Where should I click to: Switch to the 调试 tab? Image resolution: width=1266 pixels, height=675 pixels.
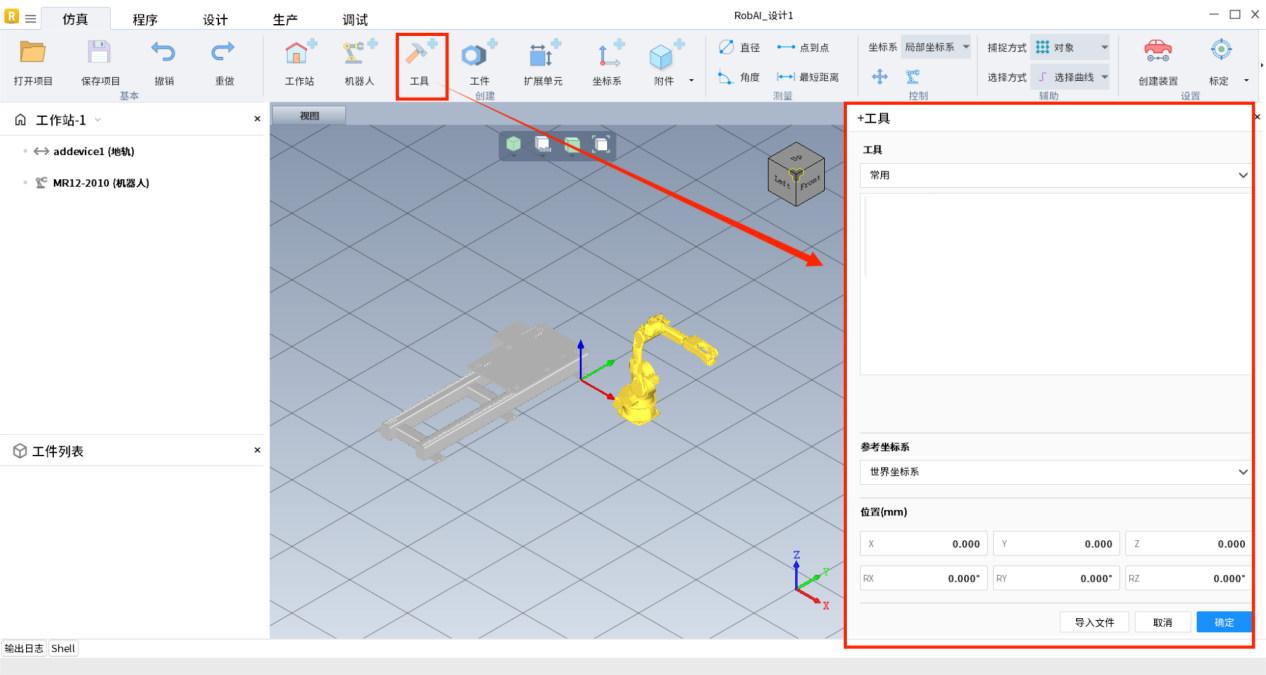tap(355, 20)
